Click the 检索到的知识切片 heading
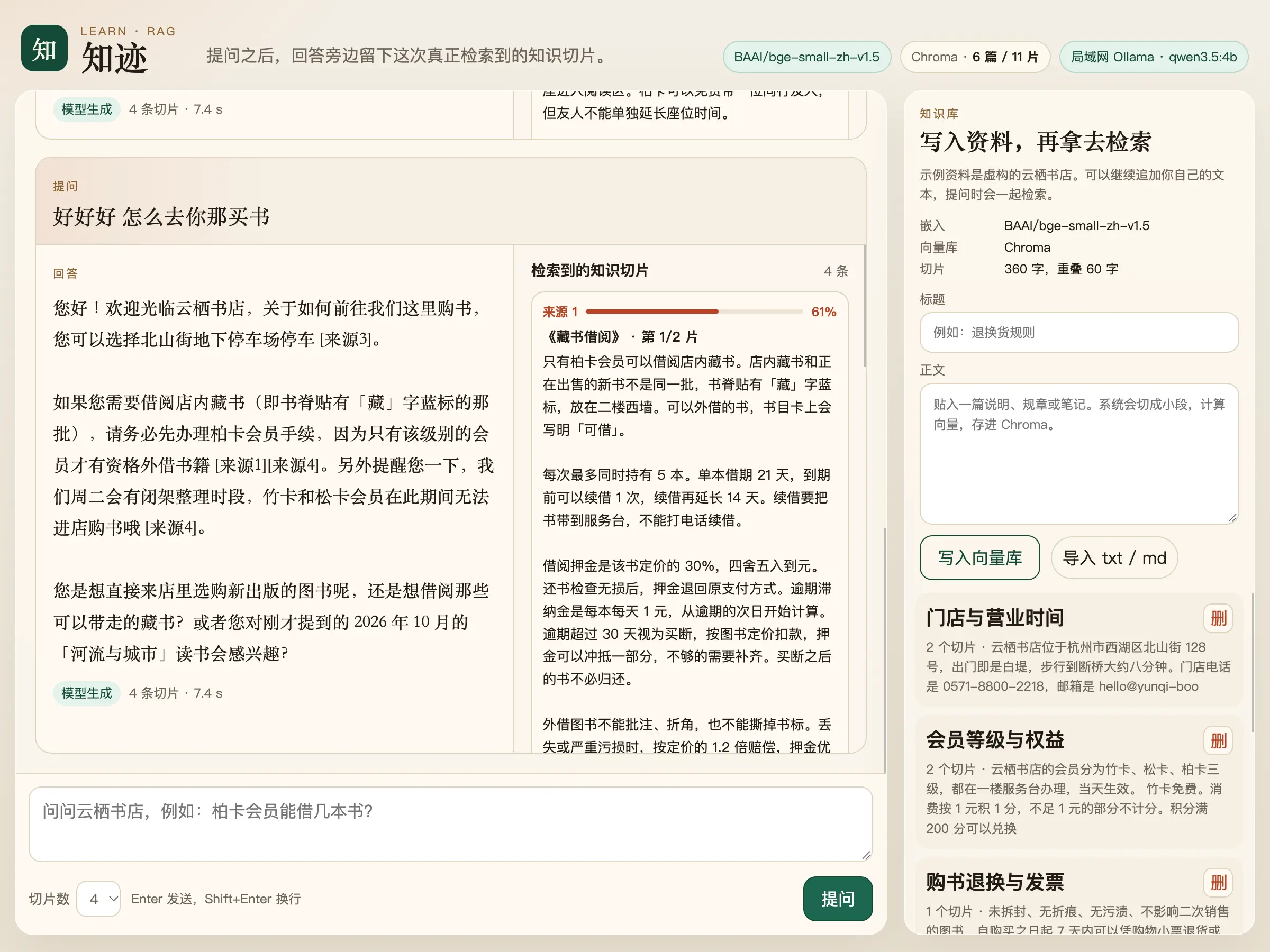1270x952 pixels. coord(589,270)
